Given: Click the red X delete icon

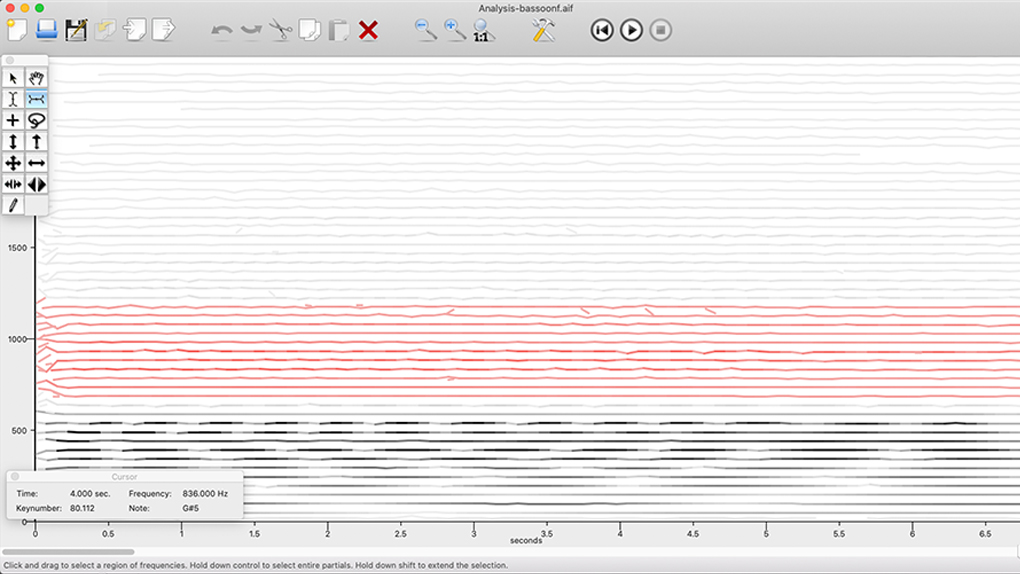Looking at the screenshot, I should [x=368, y=30].
